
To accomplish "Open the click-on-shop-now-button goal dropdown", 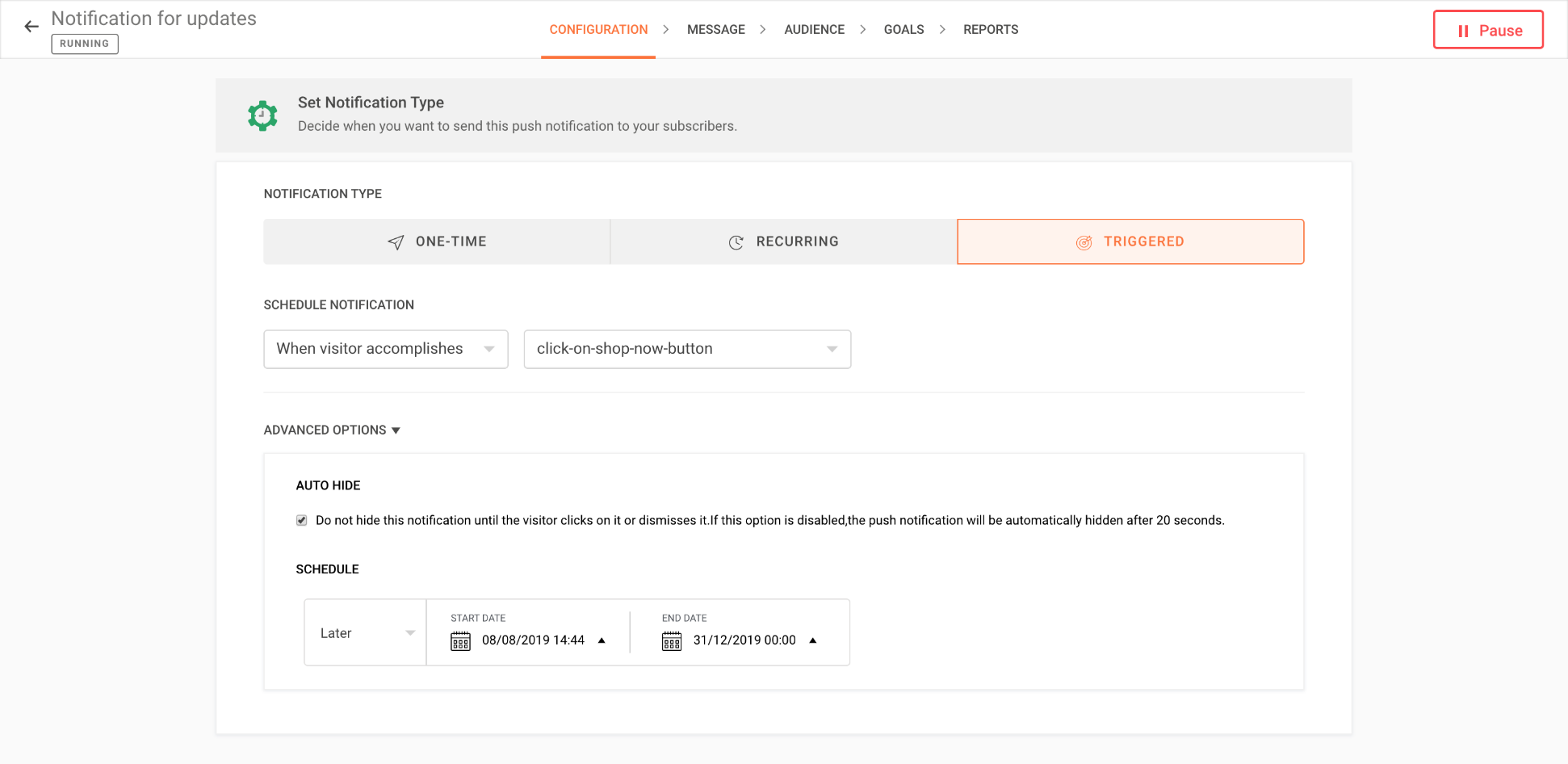I will 687,349.
